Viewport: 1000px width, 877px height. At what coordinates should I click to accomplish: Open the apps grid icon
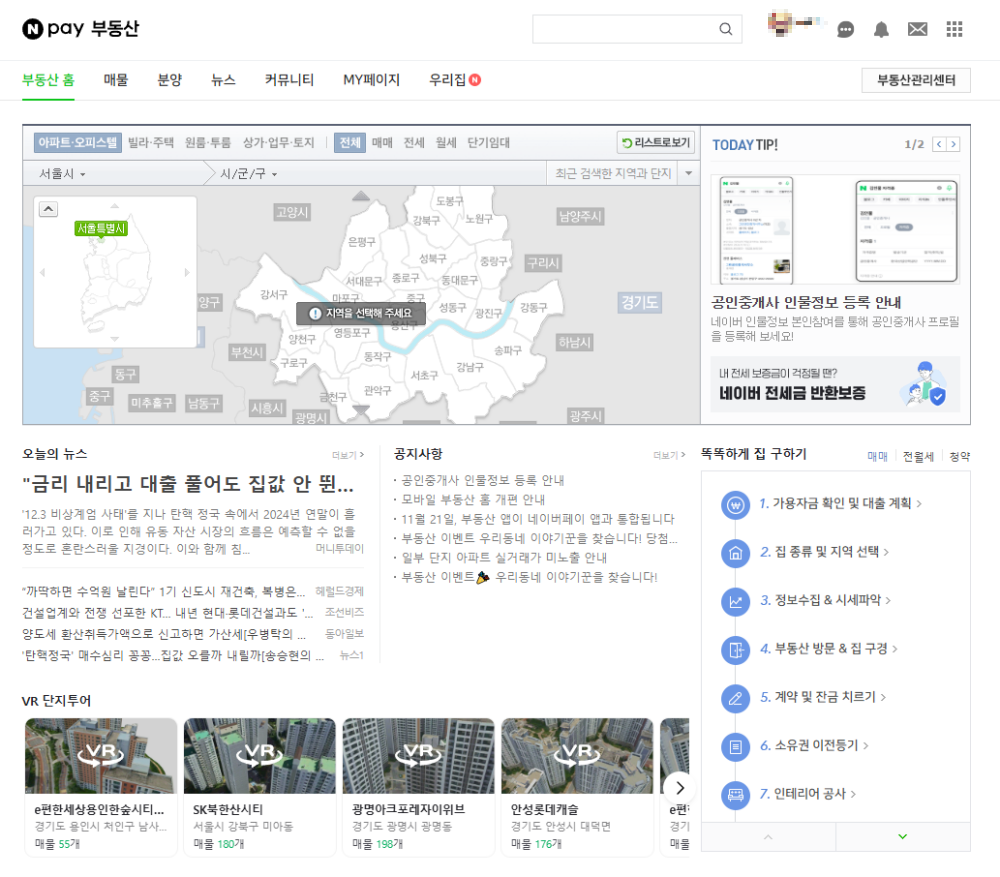[955, 29]
